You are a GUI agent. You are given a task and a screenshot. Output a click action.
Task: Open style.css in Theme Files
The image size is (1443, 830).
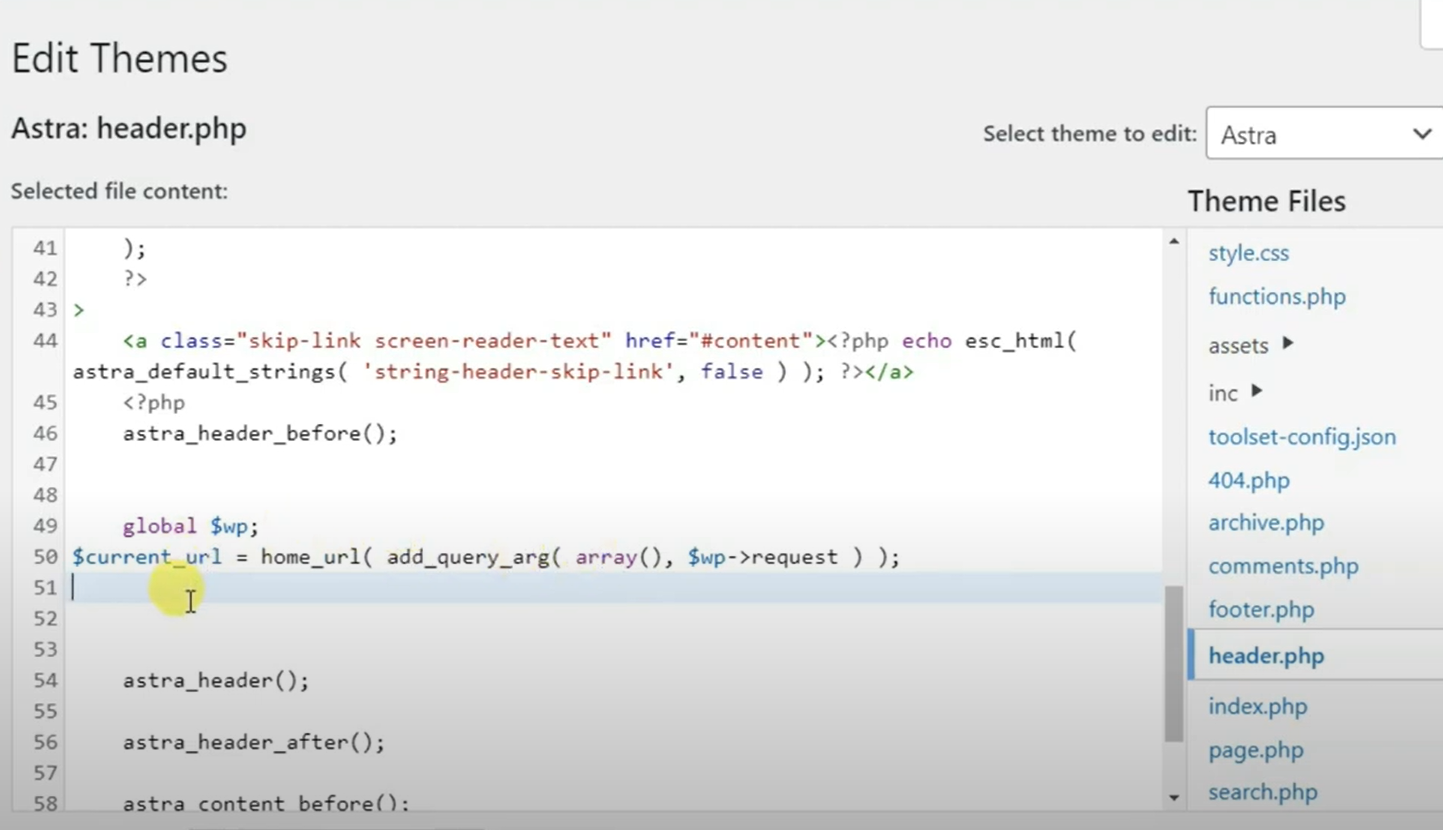click(1248, 253)
